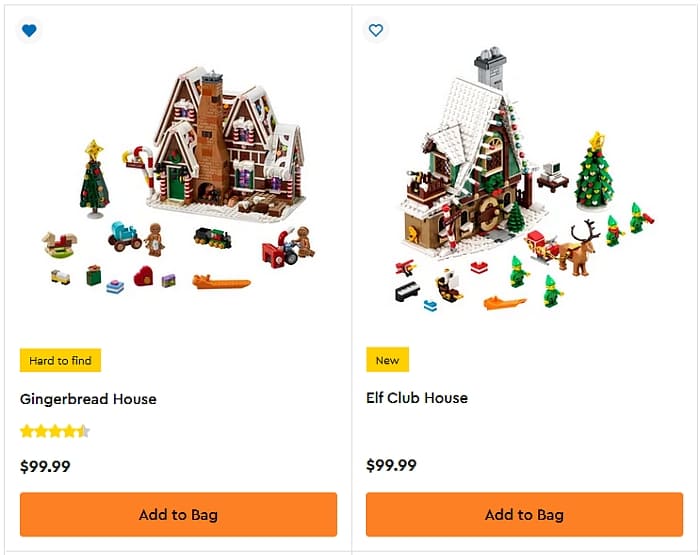Click Christmas tree beside the Gingerbread House
The image size is (700, 555).
[x=95, y=180]
